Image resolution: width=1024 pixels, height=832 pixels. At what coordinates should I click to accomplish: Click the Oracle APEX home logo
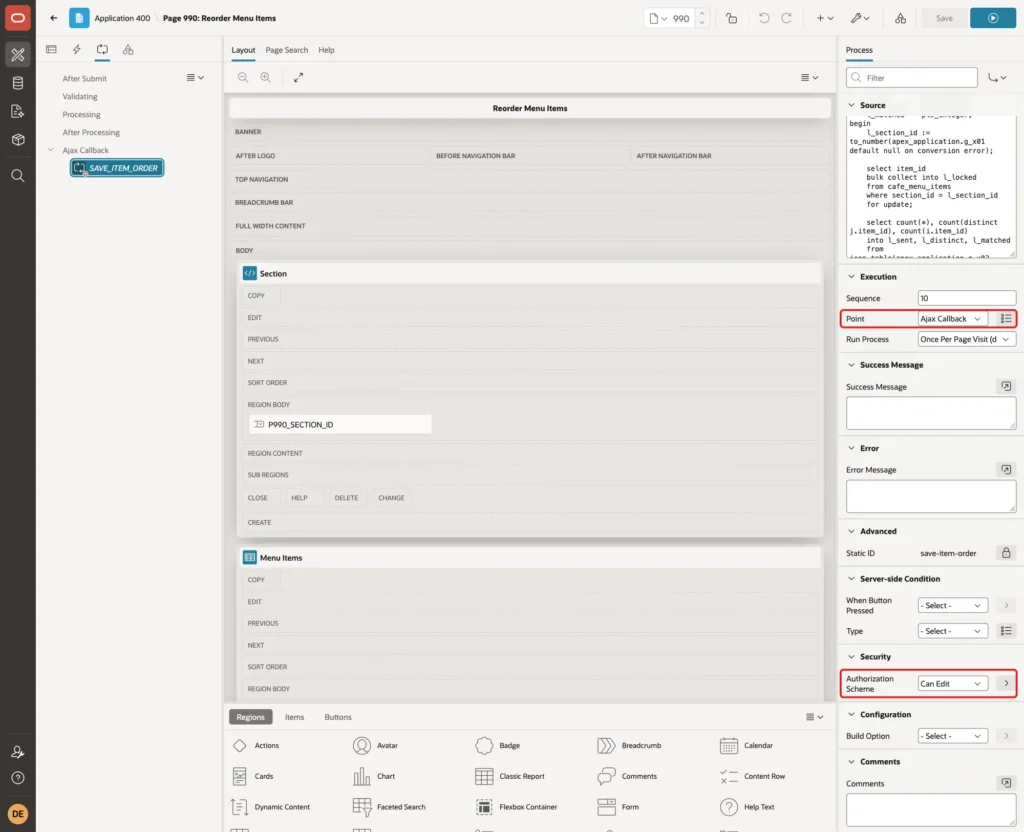(18, 18)
